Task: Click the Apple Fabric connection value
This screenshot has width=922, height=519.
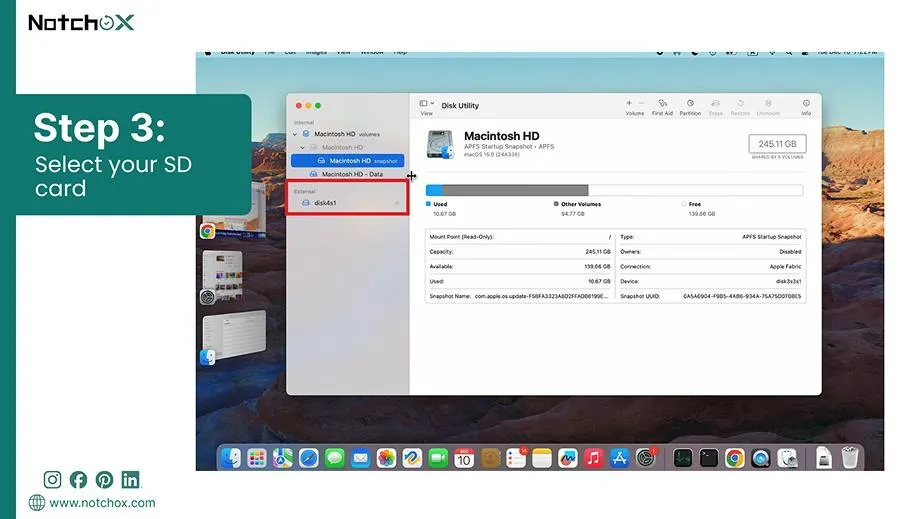Action: click(786, 267)
